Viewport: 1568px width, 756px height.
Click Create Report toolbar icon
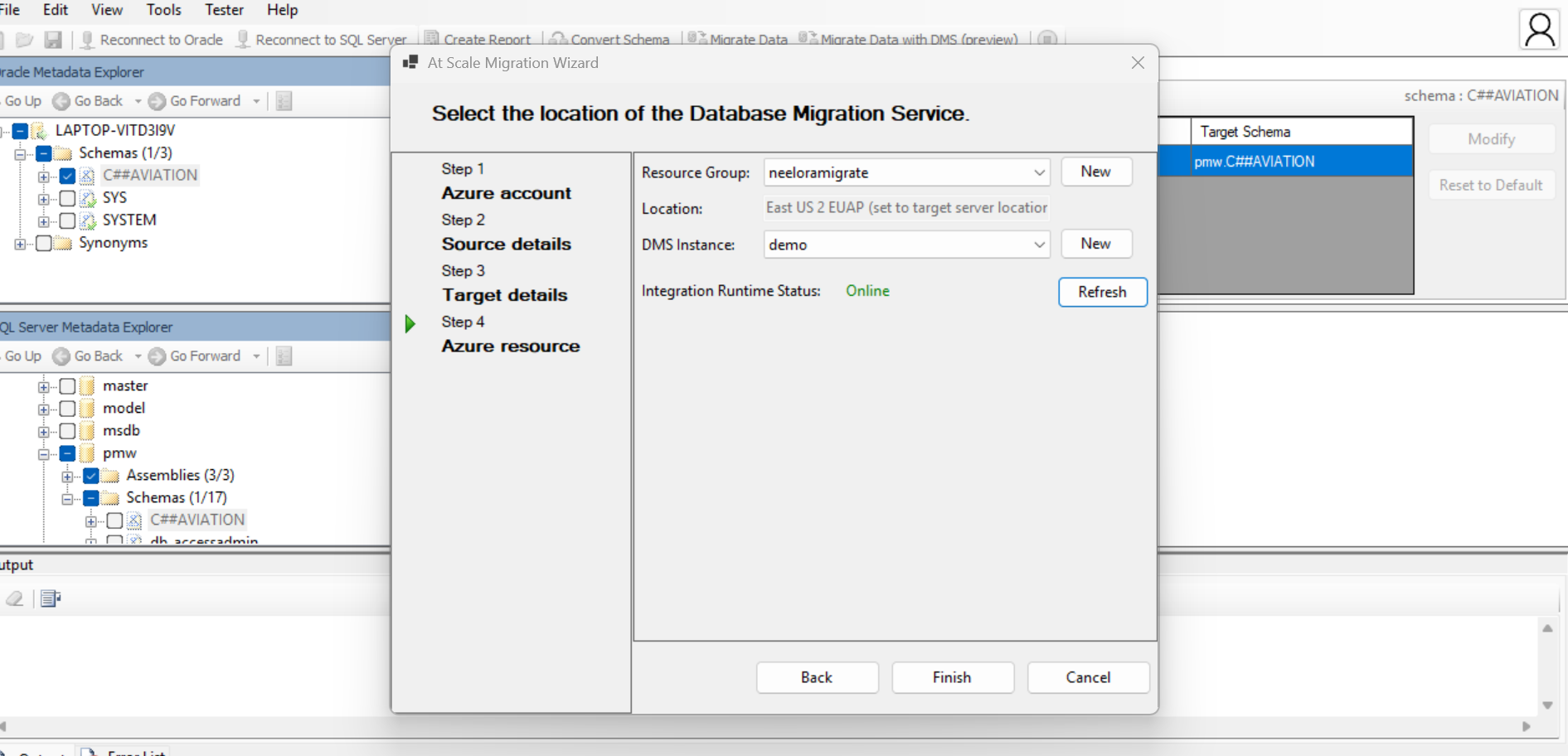(431, 39)
